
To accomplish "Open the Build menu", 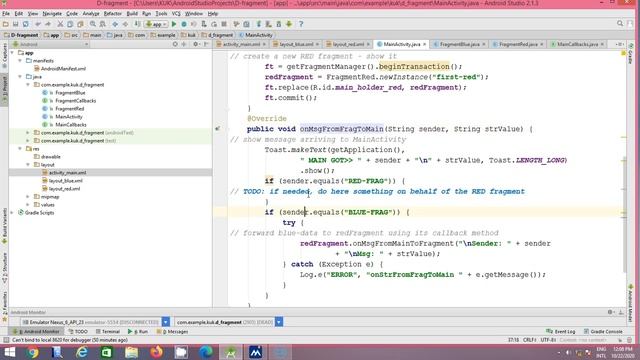I will [132, 13].
